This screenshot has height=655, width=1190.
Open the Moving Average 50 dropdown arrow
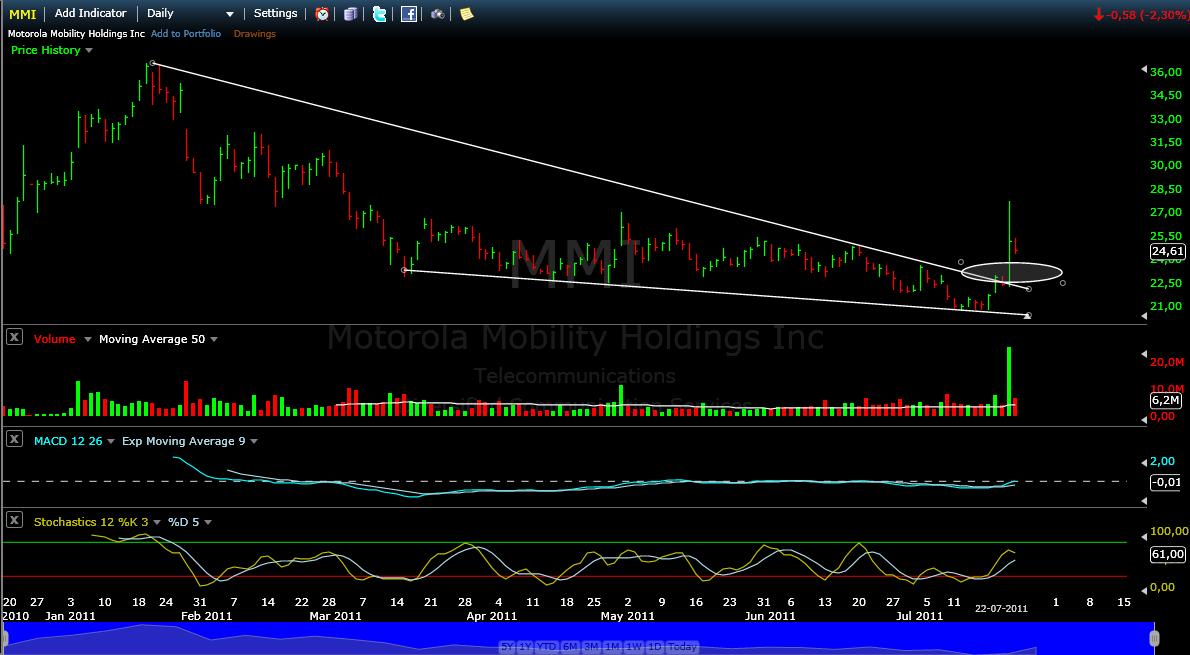coord(214,339)
